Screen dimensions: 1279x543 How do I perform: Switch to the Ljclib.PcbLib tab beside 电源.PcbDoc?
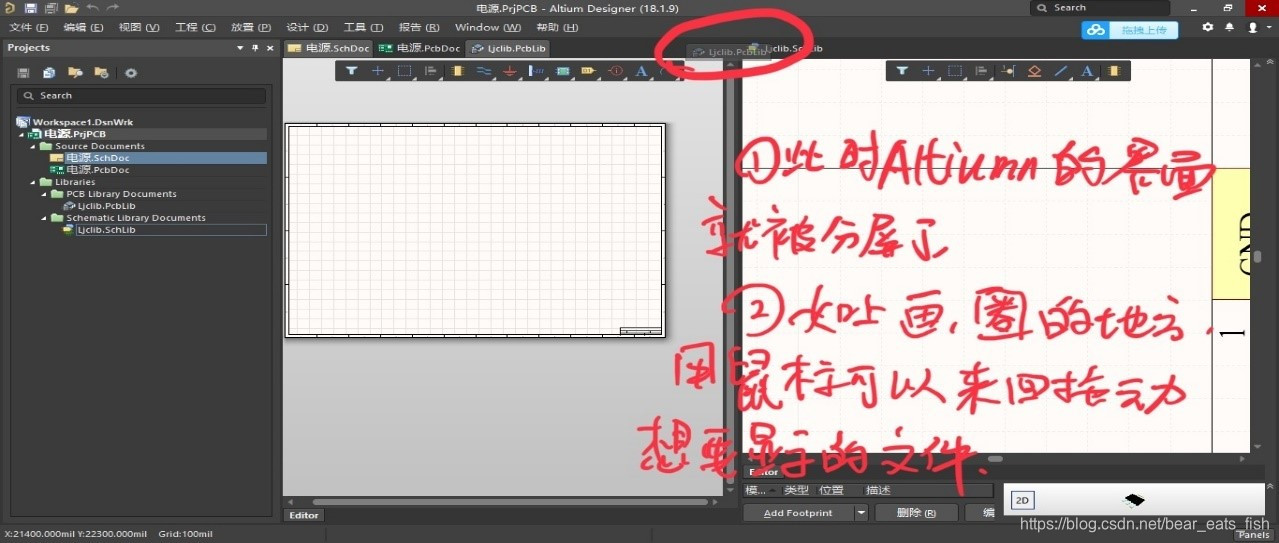click(508, 48)
